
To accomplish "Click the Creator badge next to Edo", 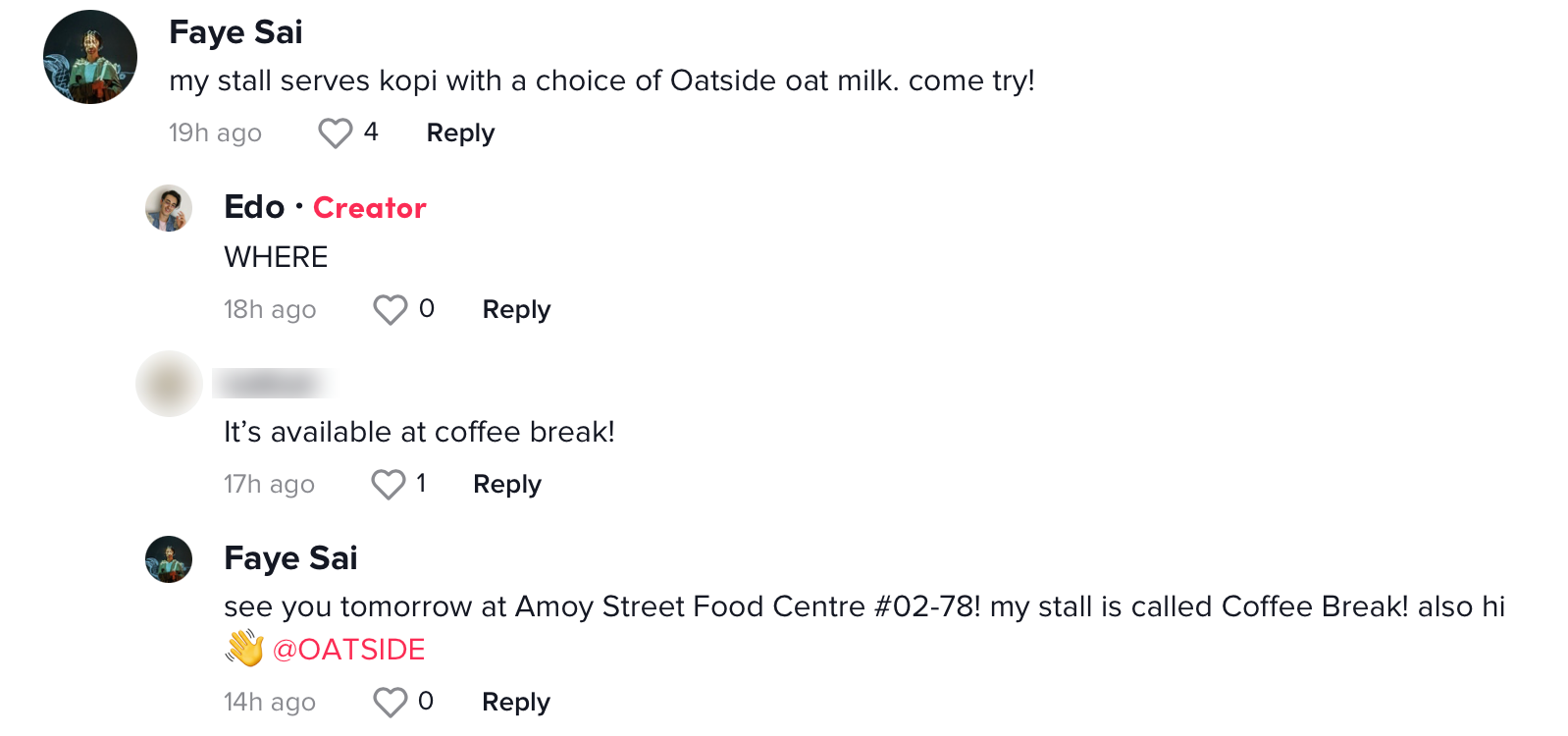I will pyautogui.click(x=369, y=208).
